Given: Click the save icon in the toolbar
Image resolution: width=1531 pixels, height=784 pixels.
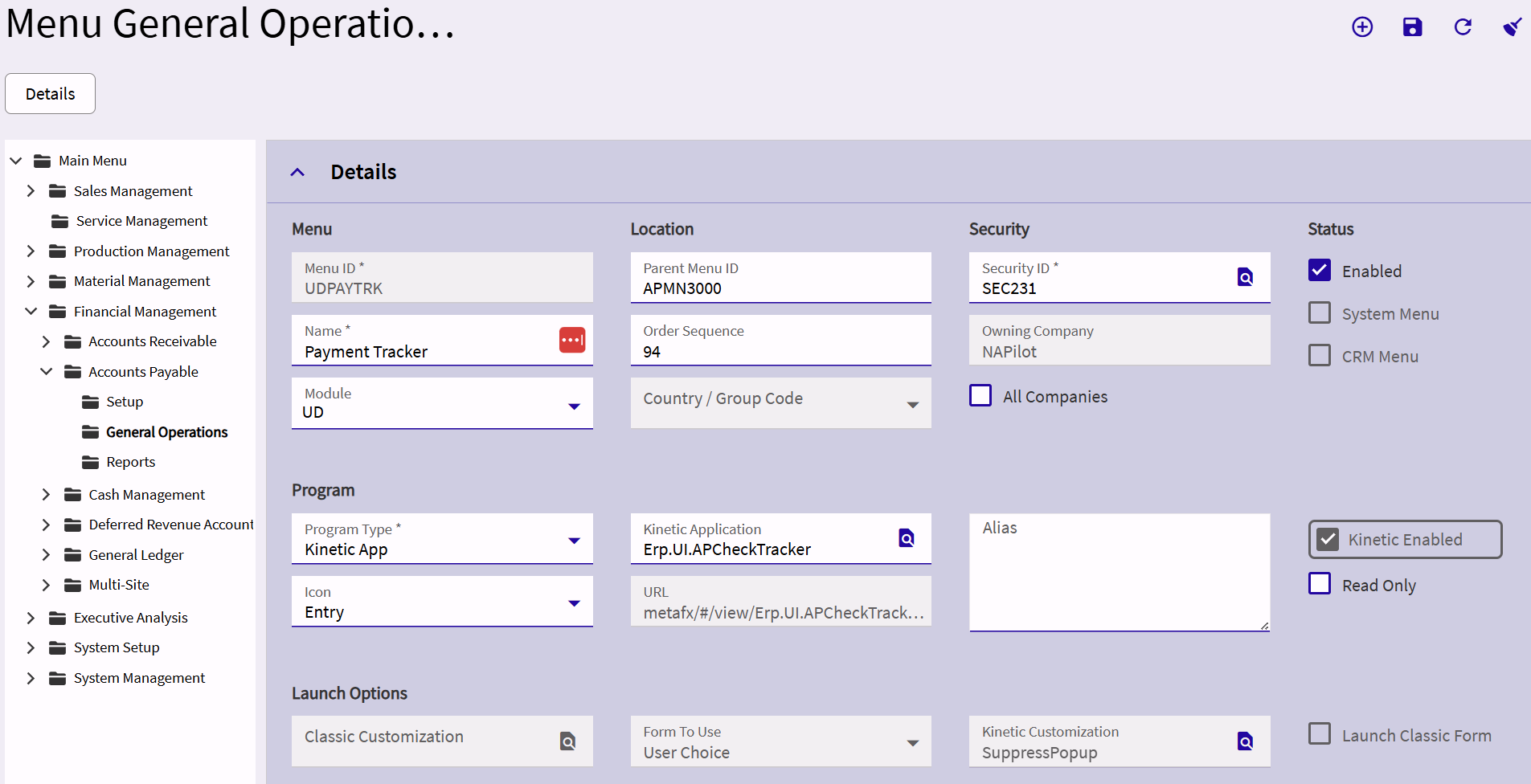Looking at the screenshot, I should point(1412,27).
